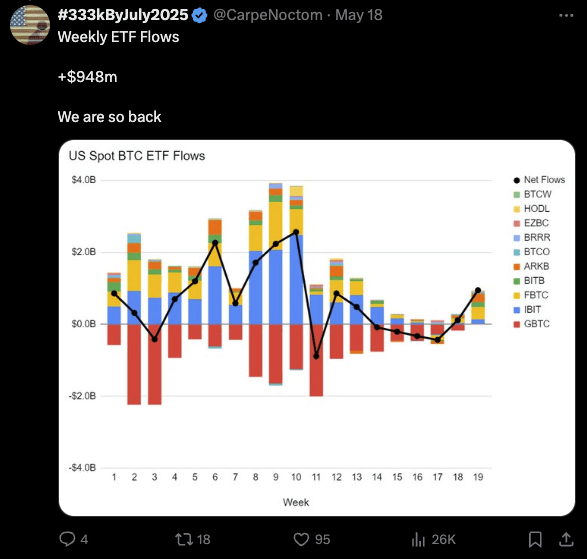This screenshot has height=559, width=587.
Task: Click the week 19 Net Flows point
Action: [478, 290]
